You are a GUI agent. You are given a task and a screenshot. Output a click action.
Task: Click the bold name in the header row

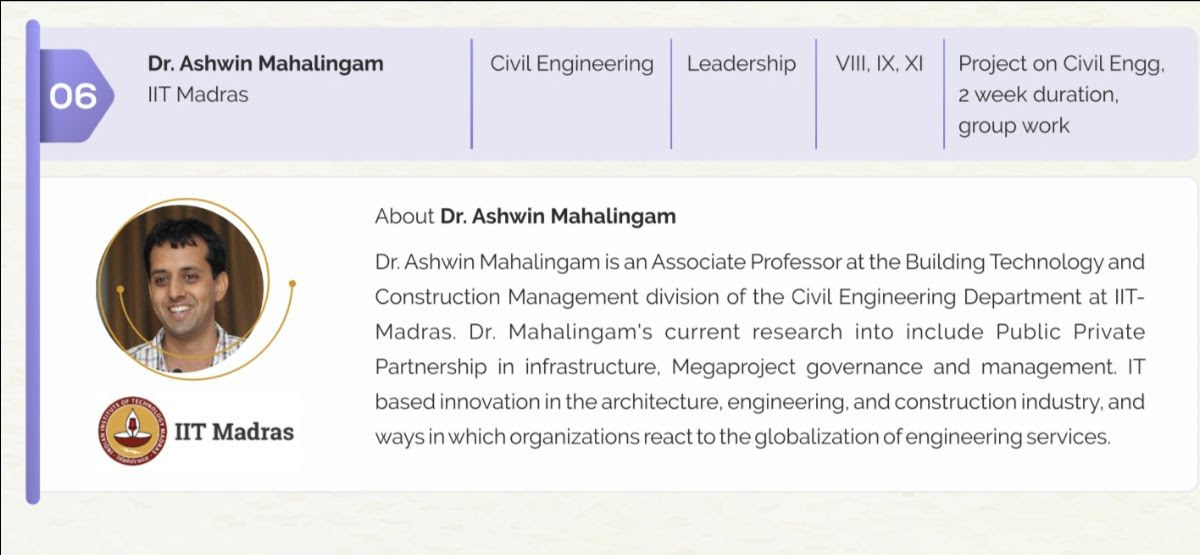coord(265,64)
